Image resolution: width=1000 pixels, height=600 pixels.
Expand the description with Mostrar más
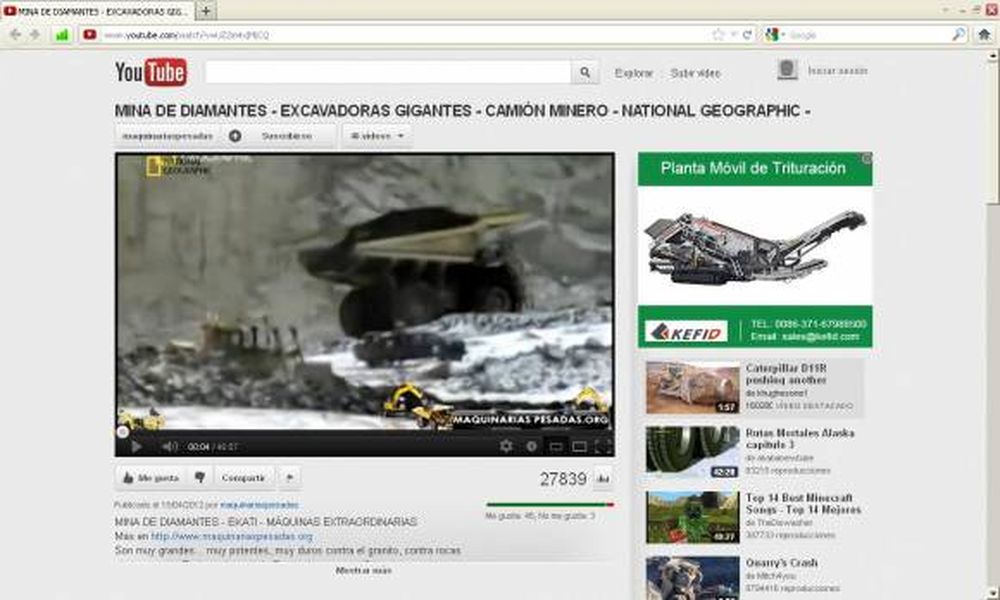363,570
